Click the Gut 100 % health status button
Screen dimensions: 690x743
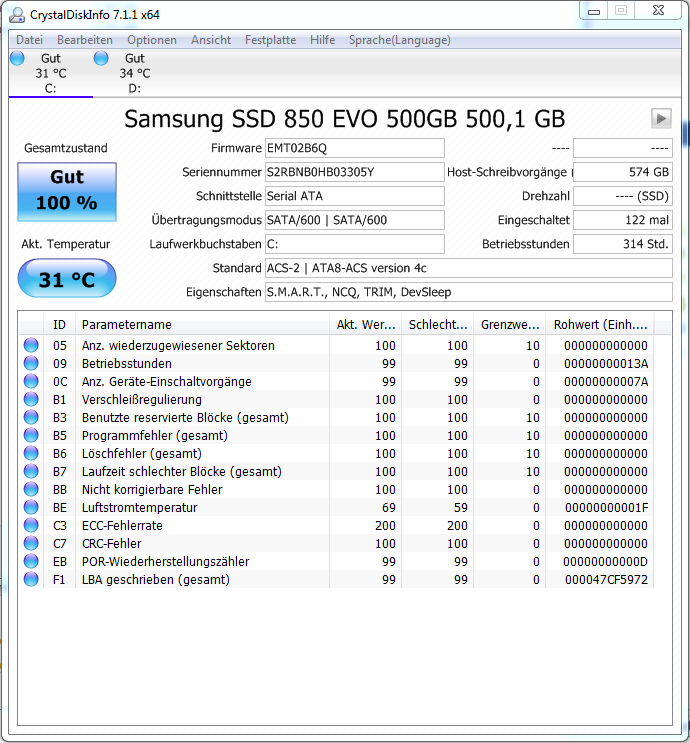point(67,191)
